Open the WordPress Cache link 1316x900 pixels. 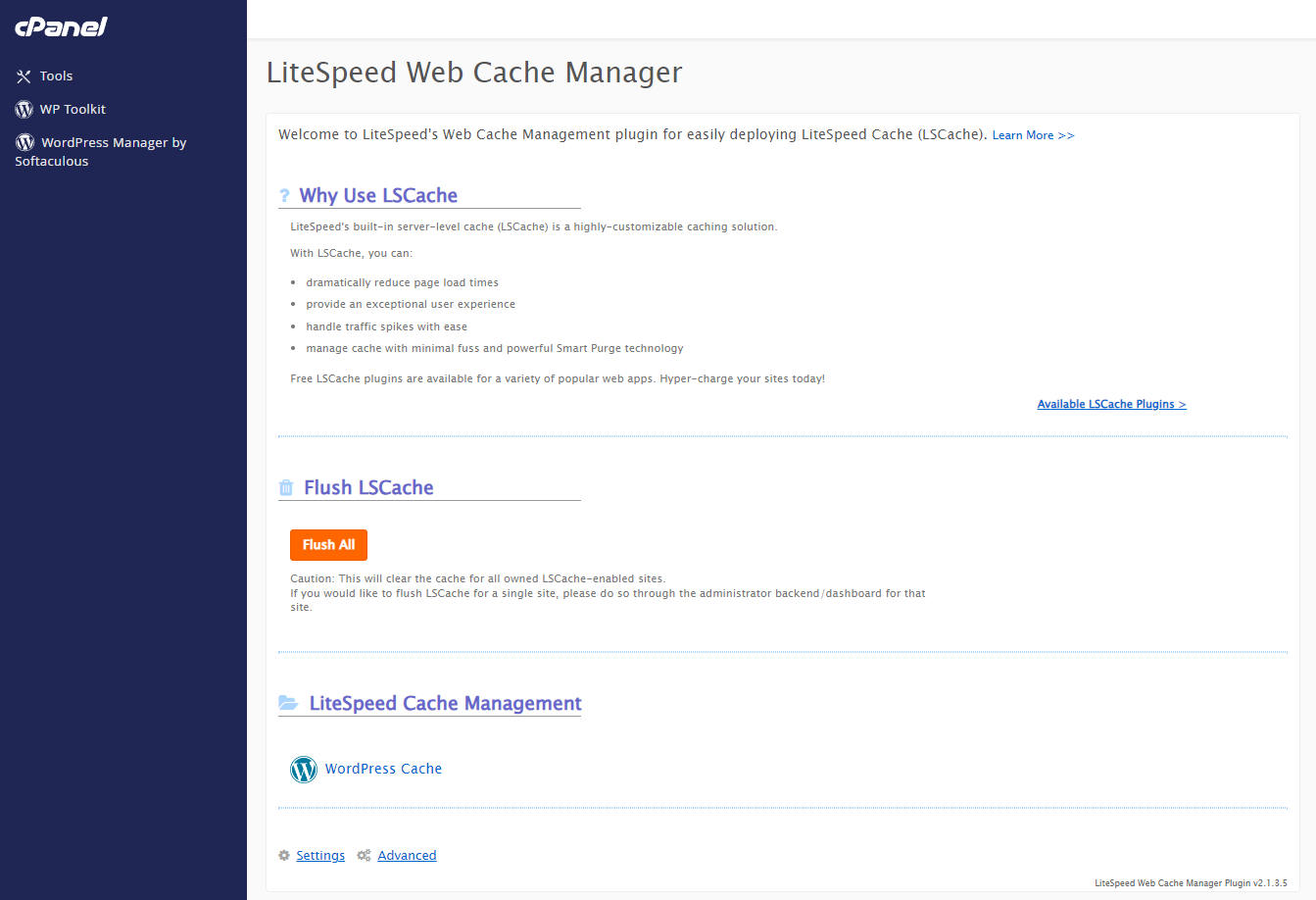pyautogui.click(x=383, y=770)
